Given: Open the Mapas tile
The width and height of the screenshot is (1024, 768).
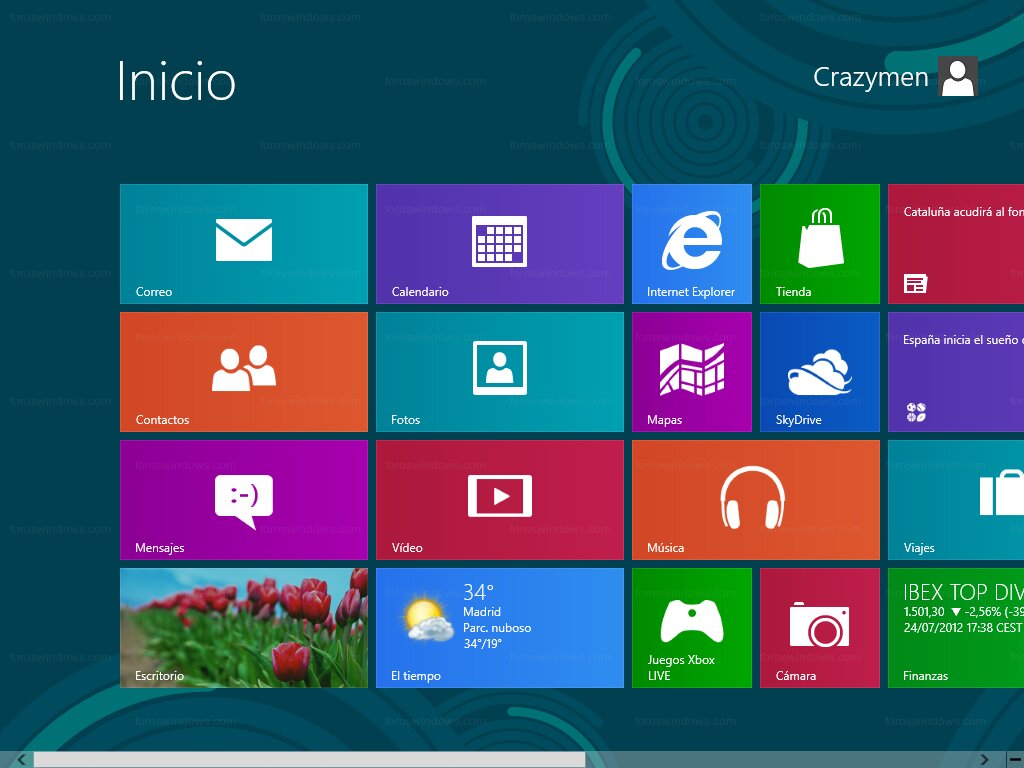Looking at the screenshot, I should pos(692,372).
